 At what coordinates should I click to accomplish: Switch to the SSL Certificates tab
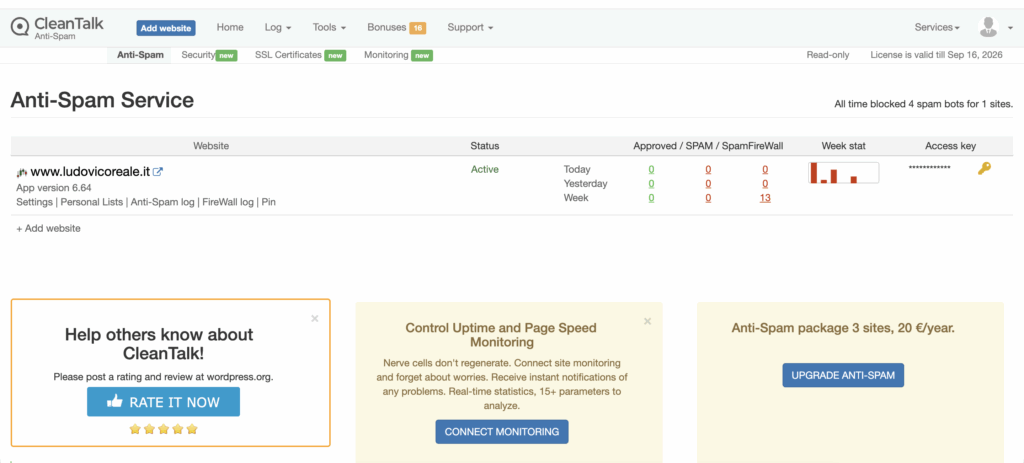pos(299,55)
